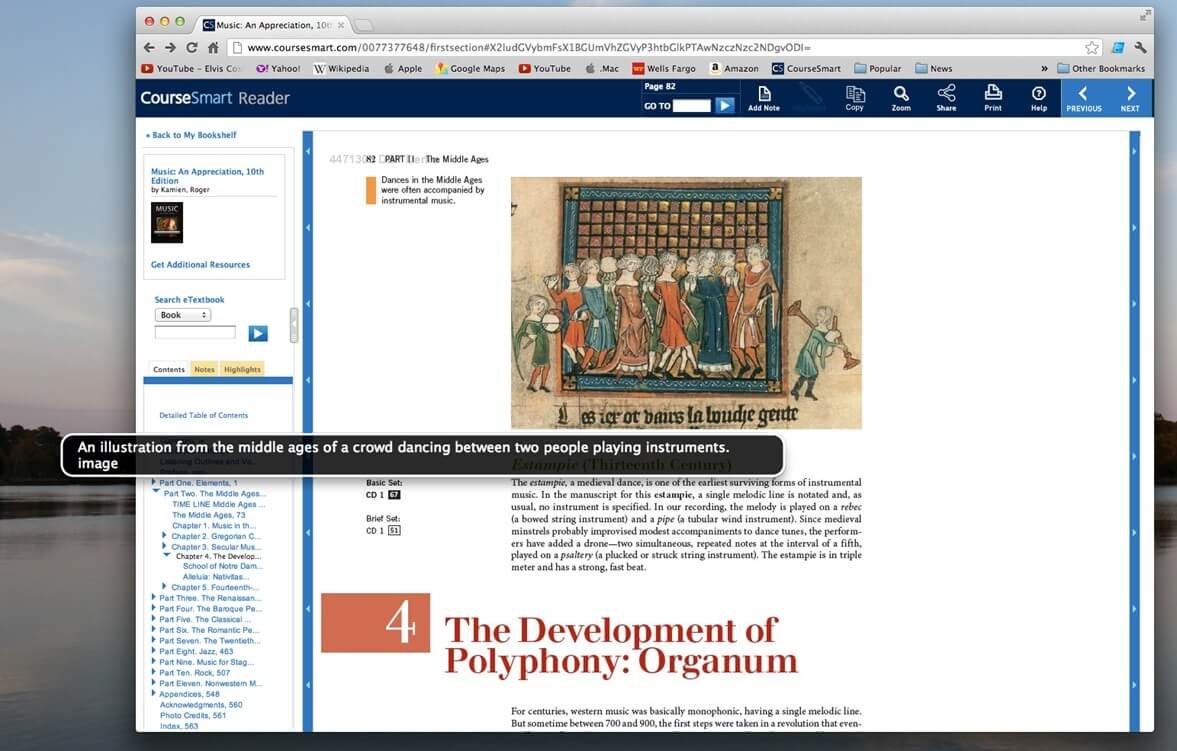The width and height of the screenshot is (1177, 751).
Task: Open Other Bookmarks folder
Action: (x=1101, y=68)
